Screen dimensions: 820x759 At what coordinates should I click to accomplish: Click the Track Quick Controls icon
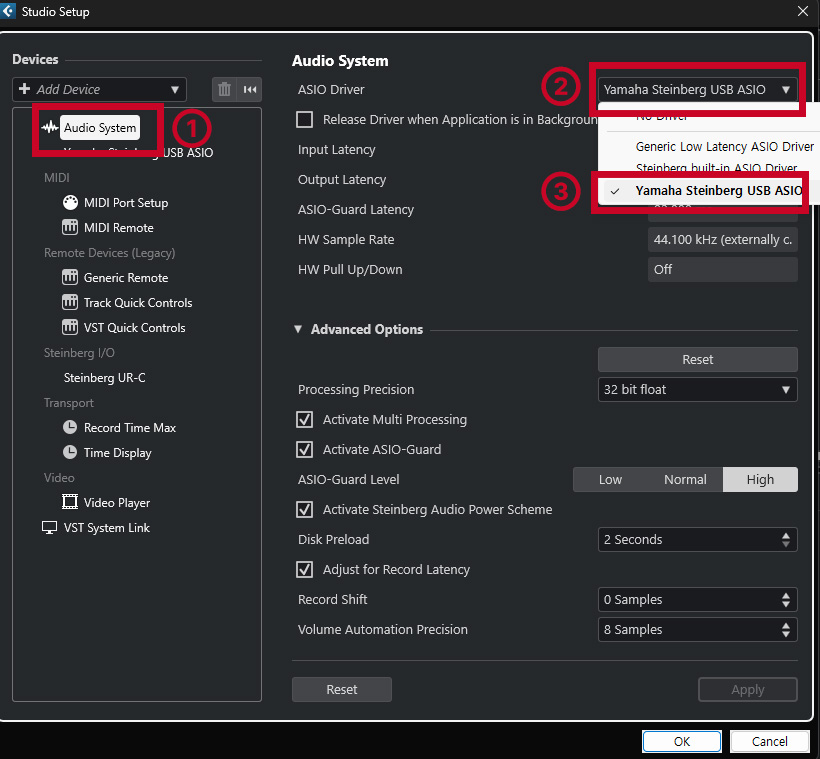tap(70, 302)
